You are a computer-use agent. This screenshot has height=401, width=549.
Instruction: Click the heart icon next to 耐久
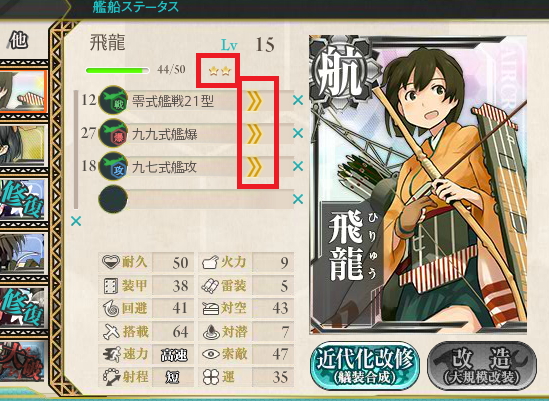110,262
